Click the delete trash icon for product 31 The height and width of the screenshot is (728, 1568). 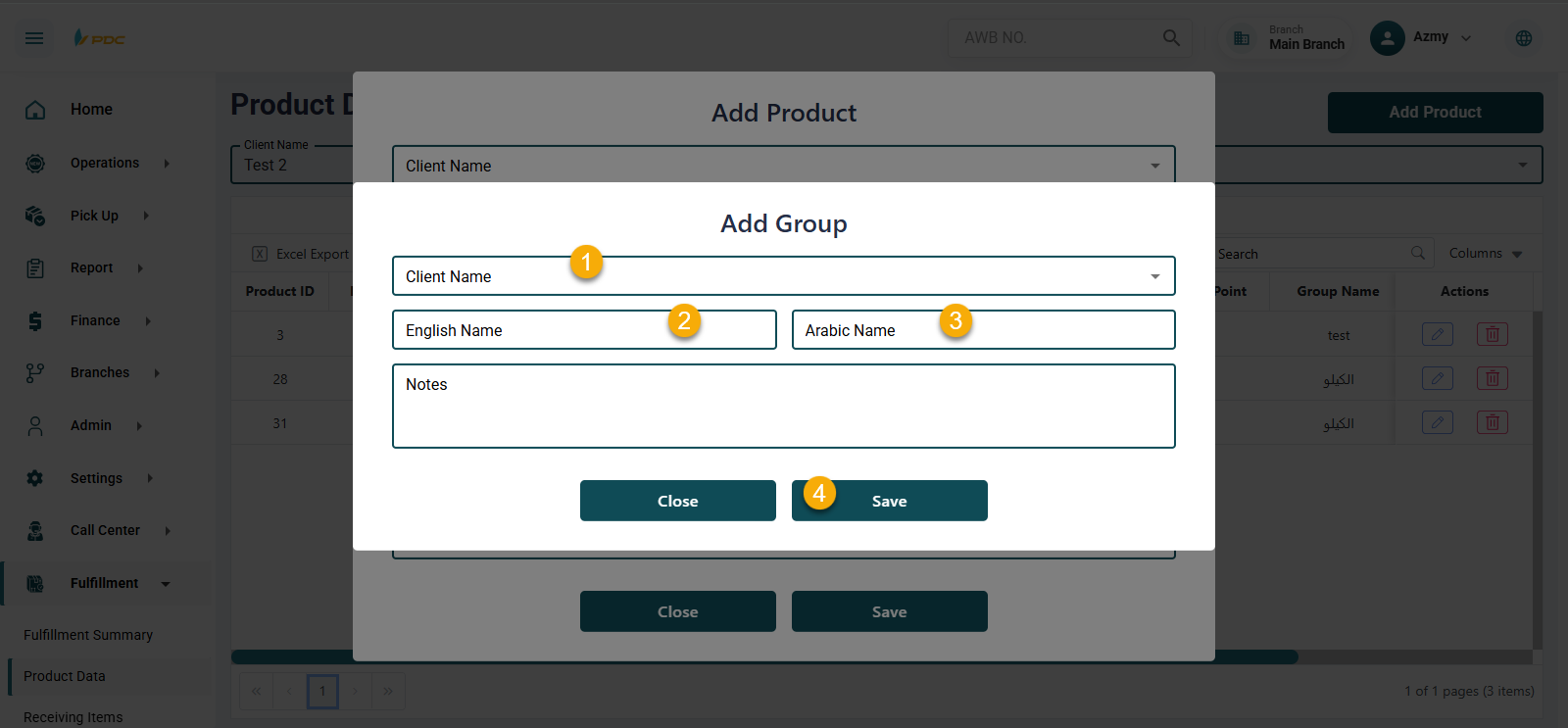[x=1492, y=422]
